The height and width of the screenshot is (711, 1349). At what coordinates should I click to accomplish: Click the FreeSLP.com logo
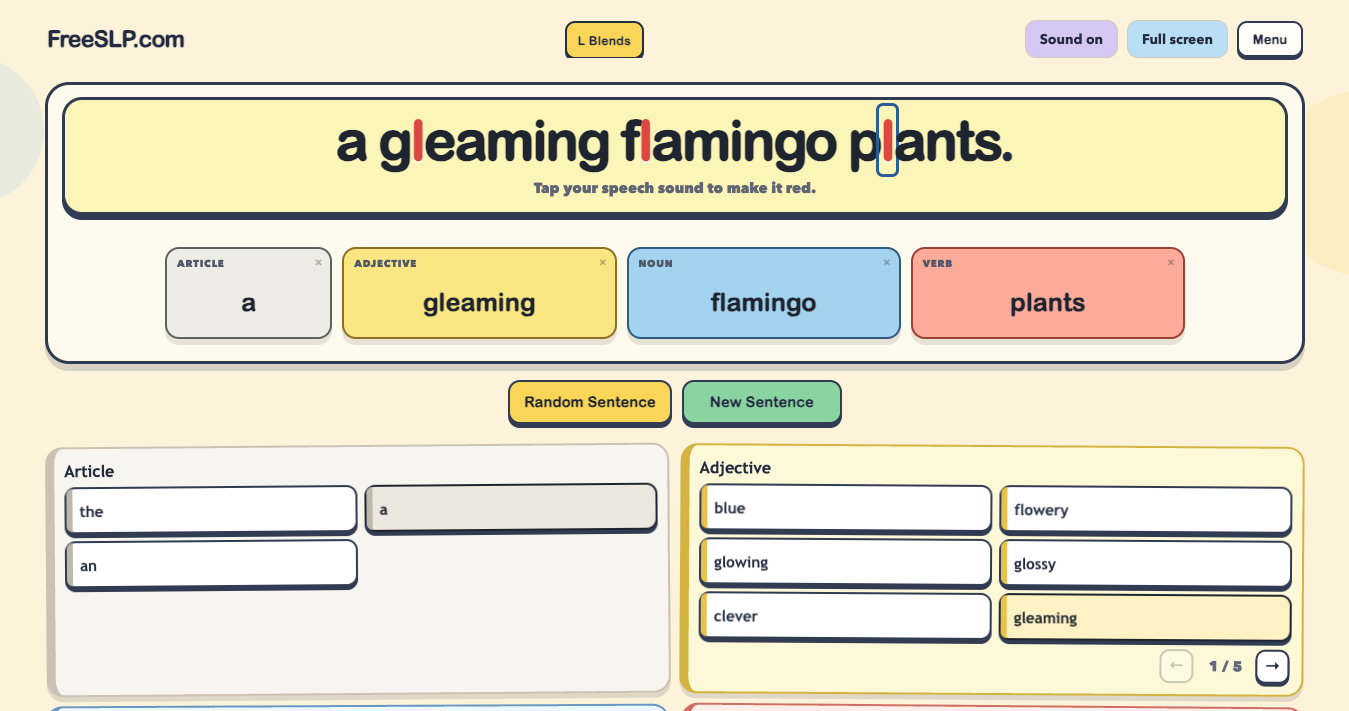coord(116,39)
